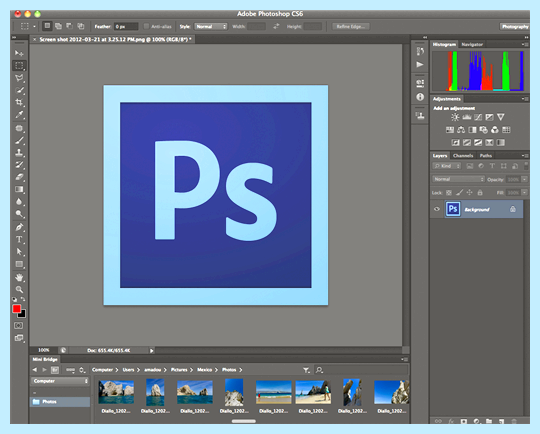The width and height of the screenshot is (540, 434).
Task: Toggle lock all in Layers panel
Action: pyautogui.click(x=480, y=193)
